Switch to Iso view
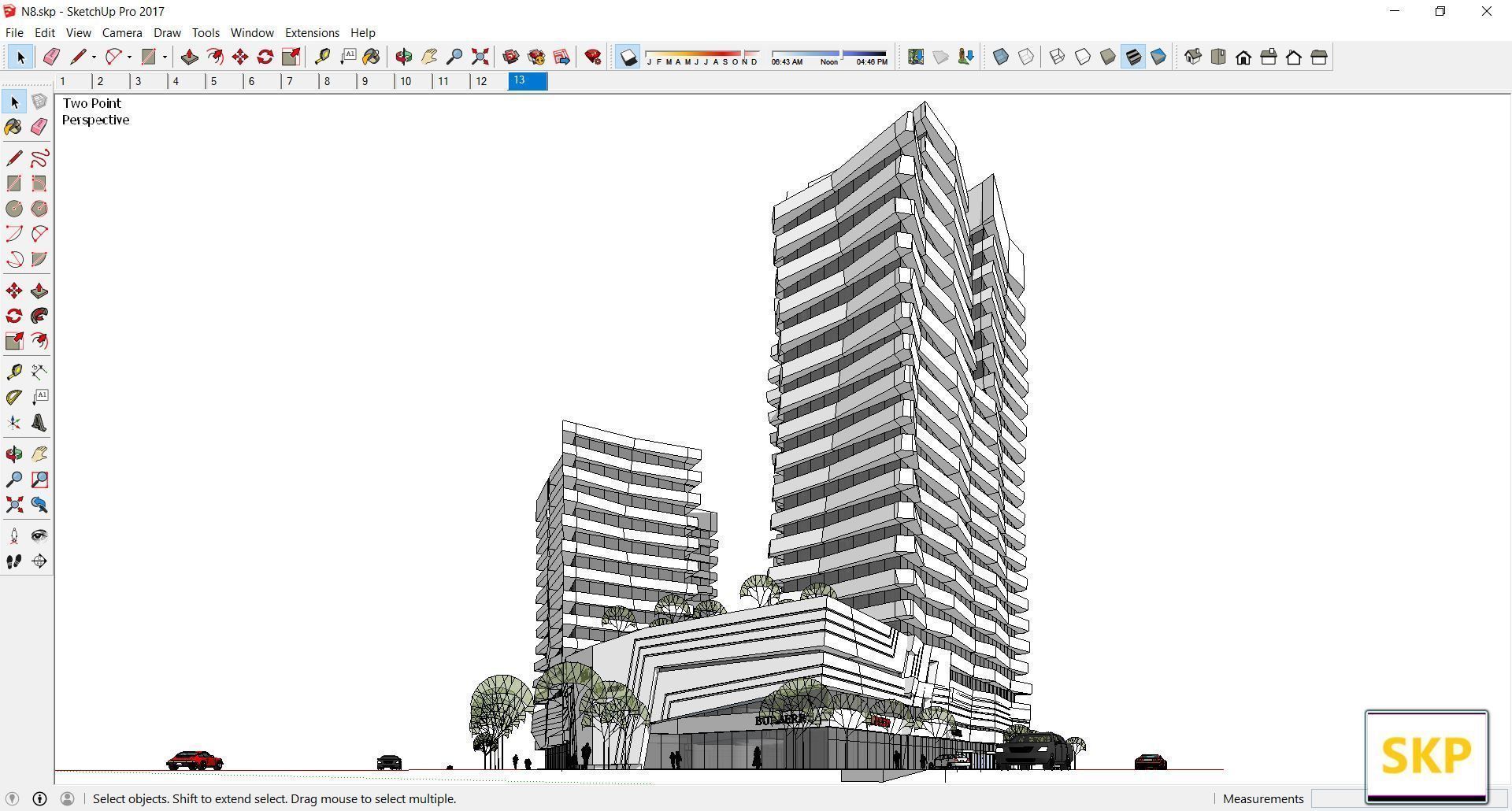The height and width of the screenshot is (811, 1512). [1193, 57]
